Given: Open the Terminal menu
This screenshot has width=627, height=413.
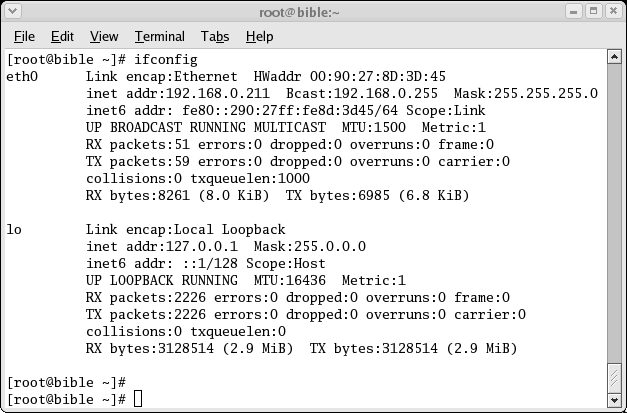Looking at the screenshot, I should click(160, 36).
